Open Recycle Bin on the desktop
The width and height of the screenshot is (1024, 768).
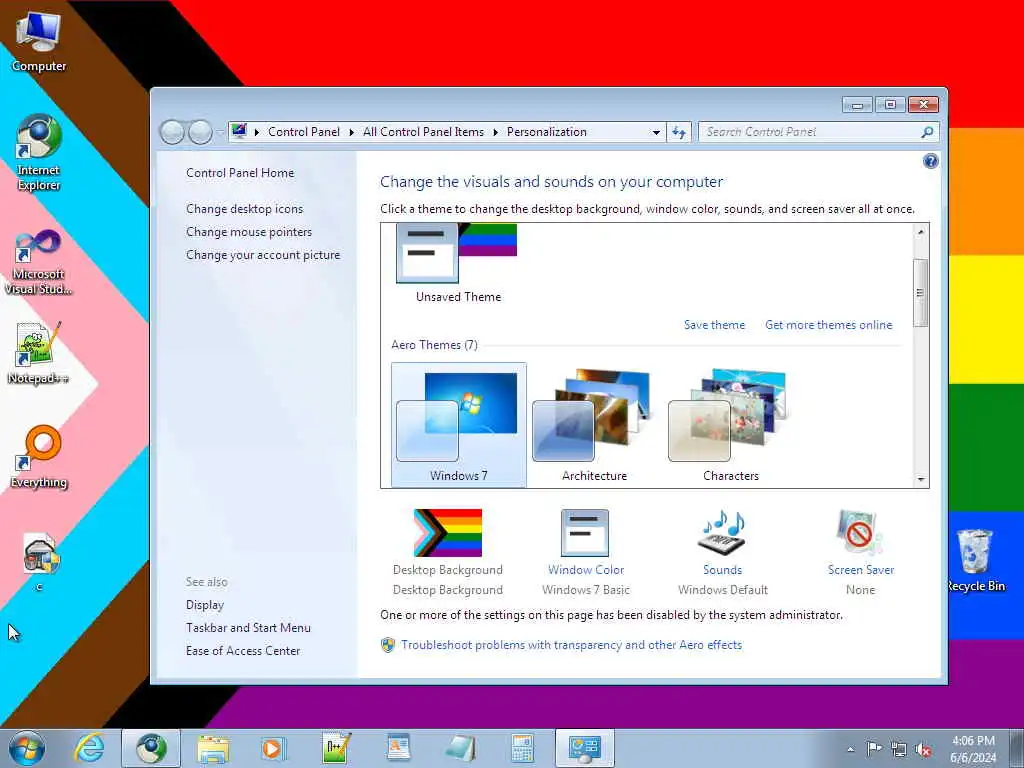tap(976, 560)
